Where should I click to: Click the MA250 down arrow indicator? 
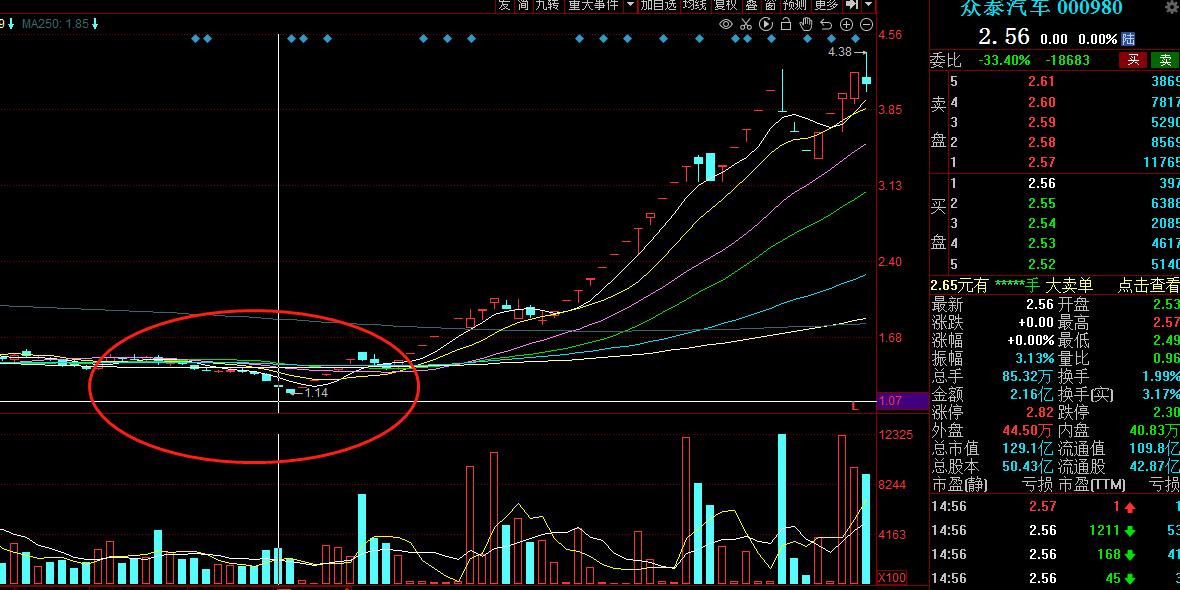pos(95,24)
